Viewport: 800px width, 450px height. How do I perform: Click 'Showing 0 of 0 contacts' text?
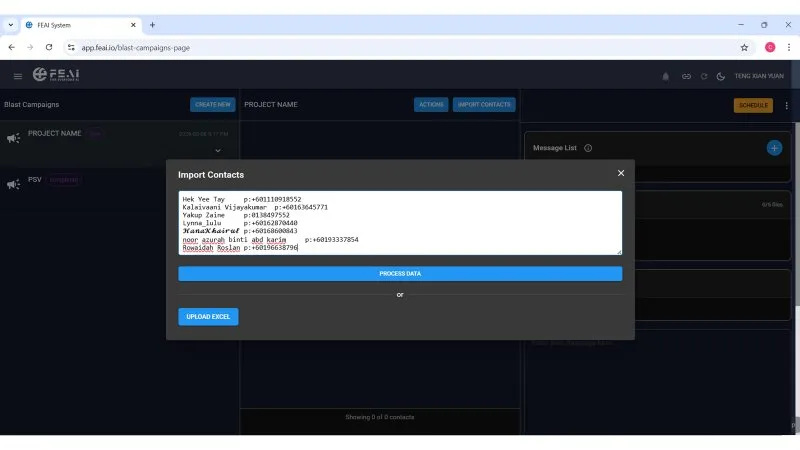click(380, 417)
